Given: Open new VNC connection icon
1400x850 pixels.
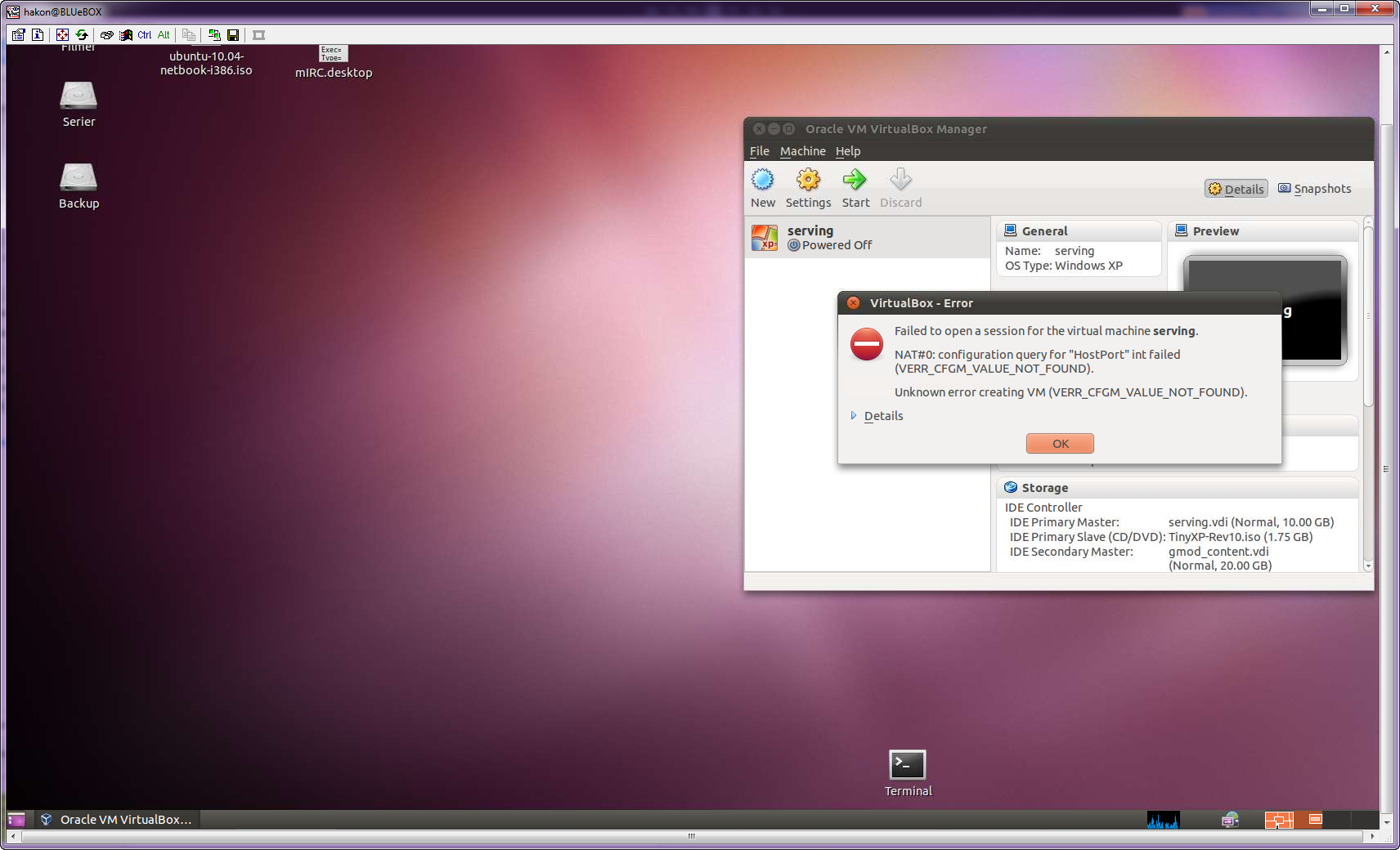Looking at the screenshot, I should 214,34.
